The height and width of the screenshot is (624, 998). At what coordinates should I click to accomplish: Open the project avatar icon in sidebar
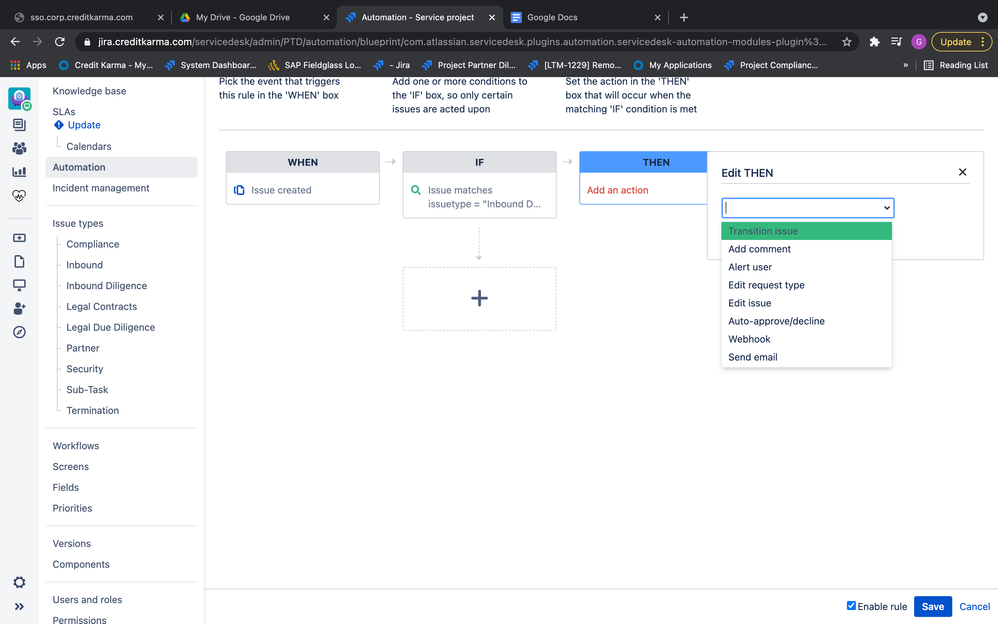(x=19, y=98)
